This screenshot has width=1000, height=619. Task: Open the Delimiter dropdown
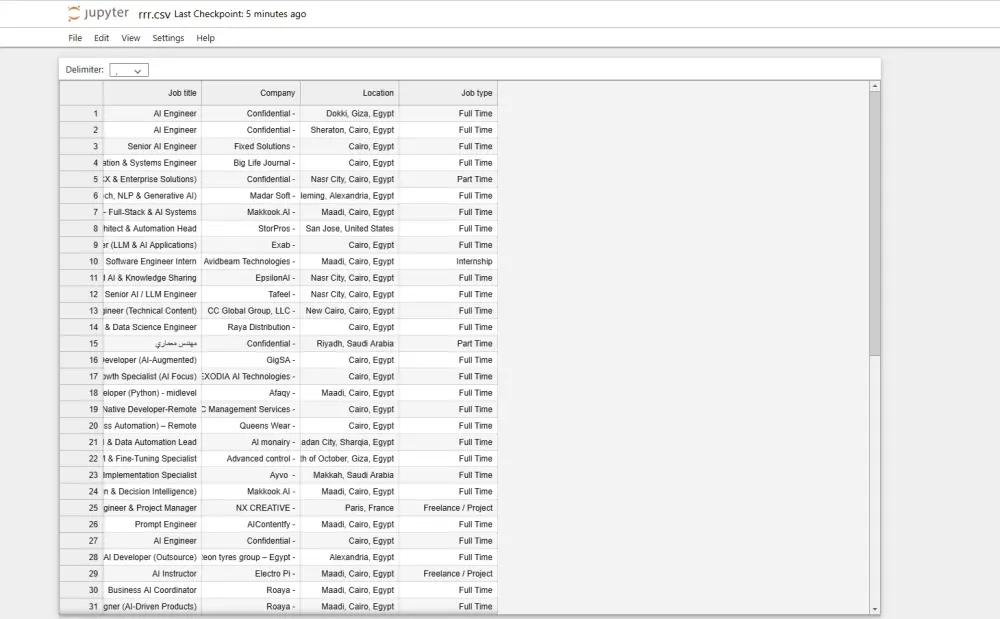tap(129, 70)
